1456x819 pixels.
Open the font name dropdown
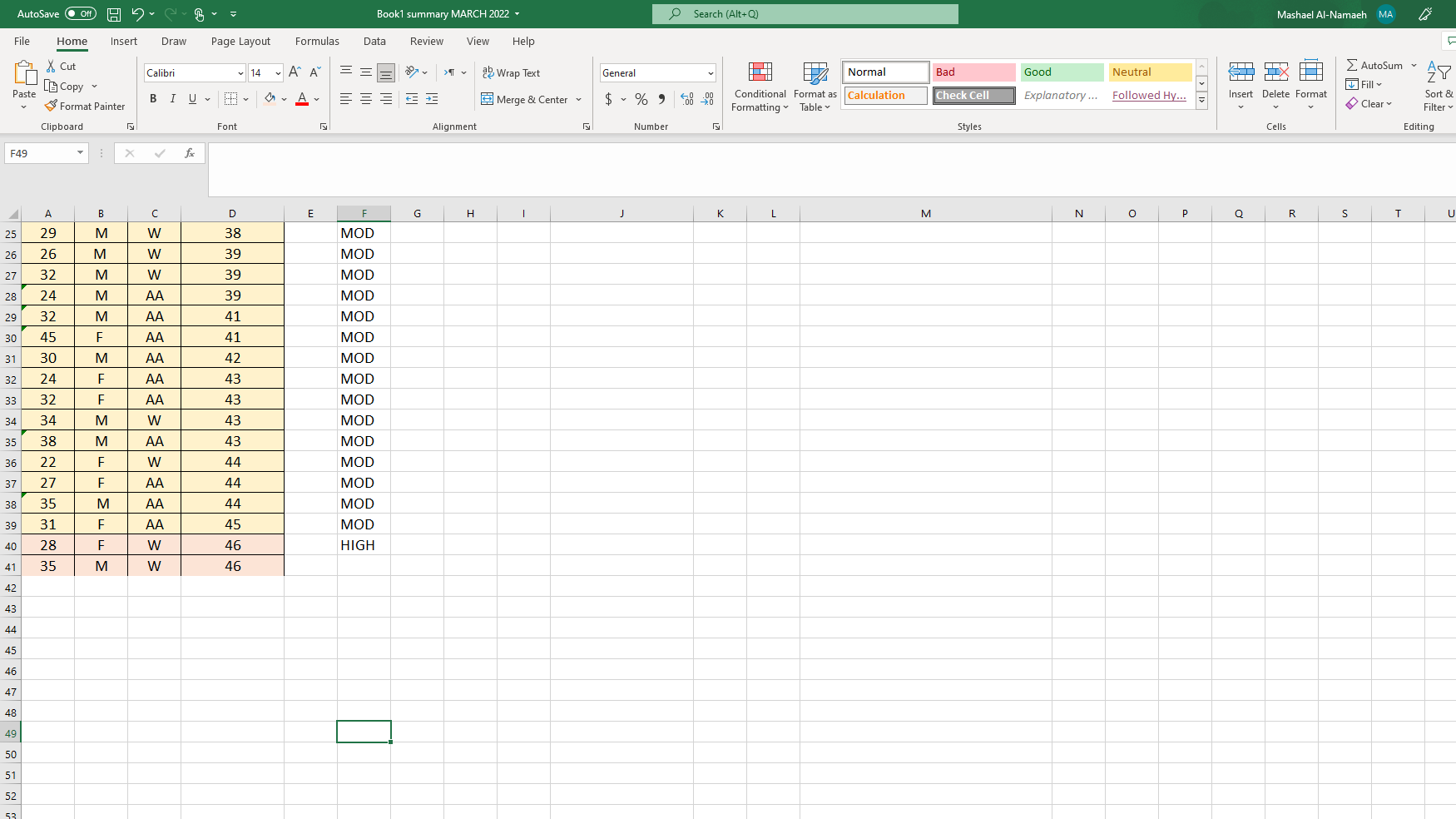click(240, 73)
